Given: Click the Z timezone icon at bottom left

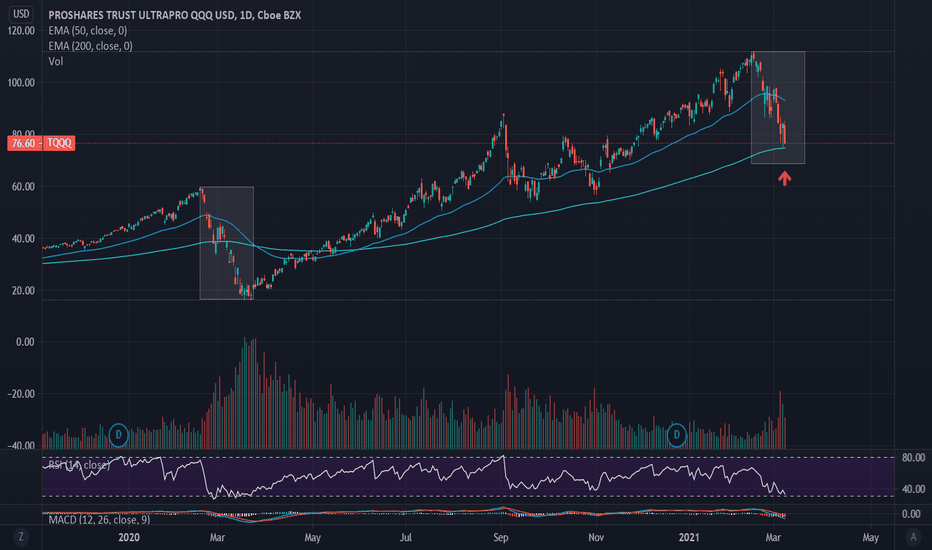Looking at the screenshot, I should (x=21, y=537).
